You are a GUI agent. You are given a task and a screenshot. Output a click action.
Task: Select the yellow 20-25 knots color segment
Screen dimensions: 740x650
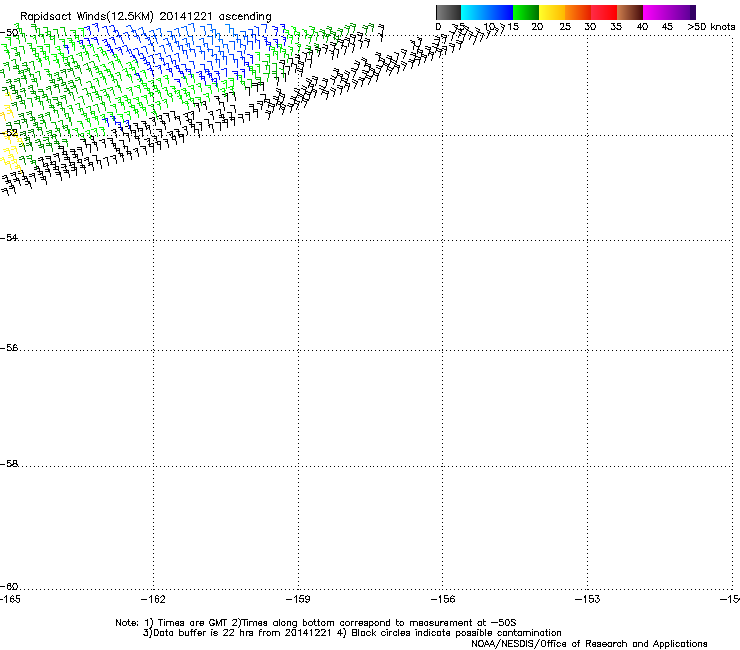click(552, 12)
